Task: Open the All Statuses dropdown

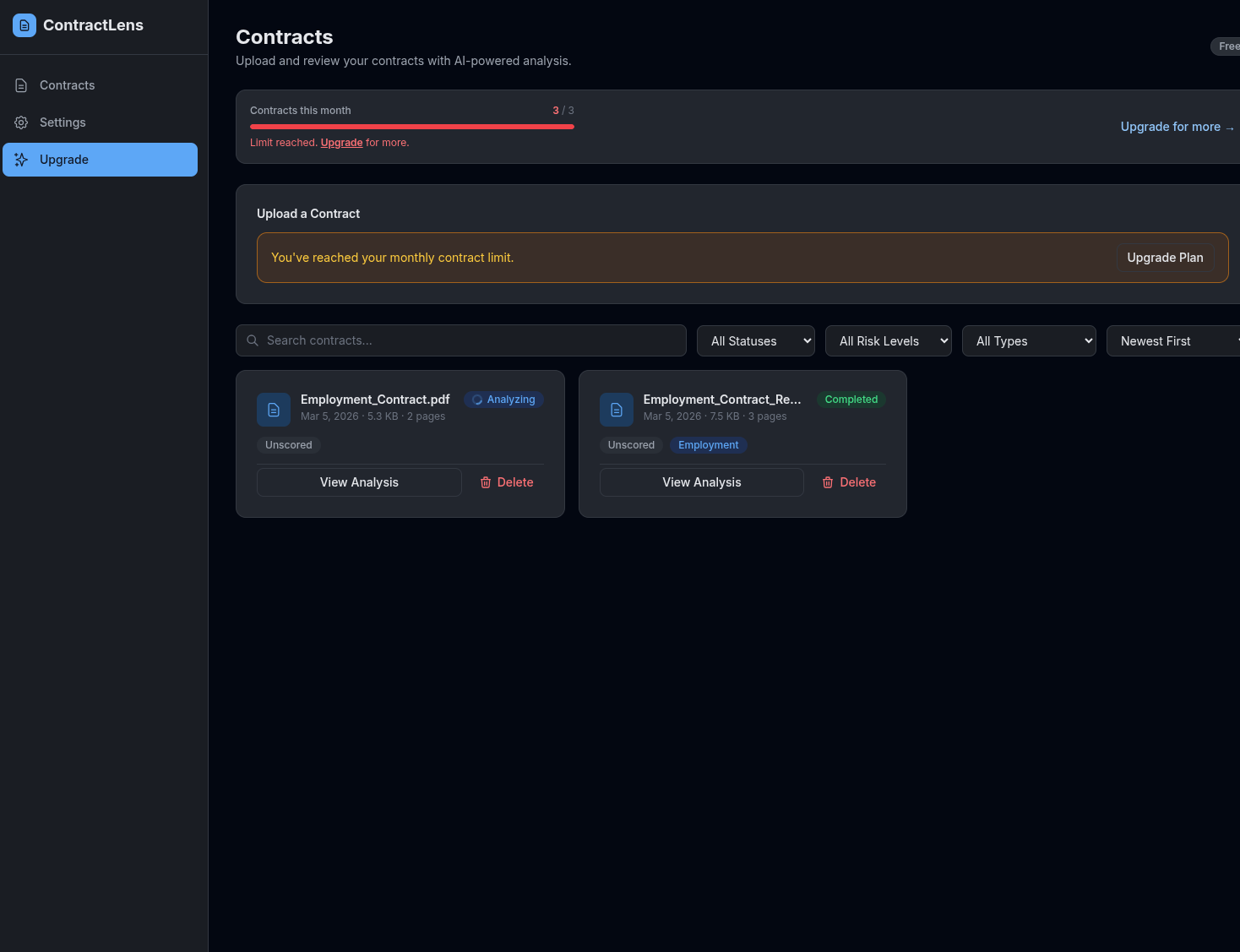Action: tap(755, 341)
